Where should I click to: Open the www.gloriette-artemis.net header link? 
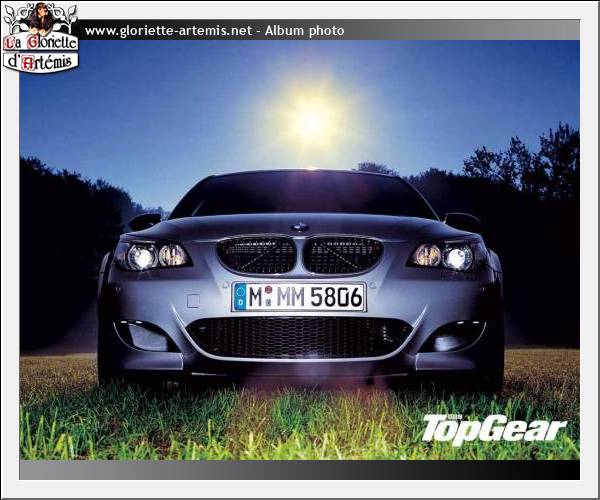click(x=168, y=31)
